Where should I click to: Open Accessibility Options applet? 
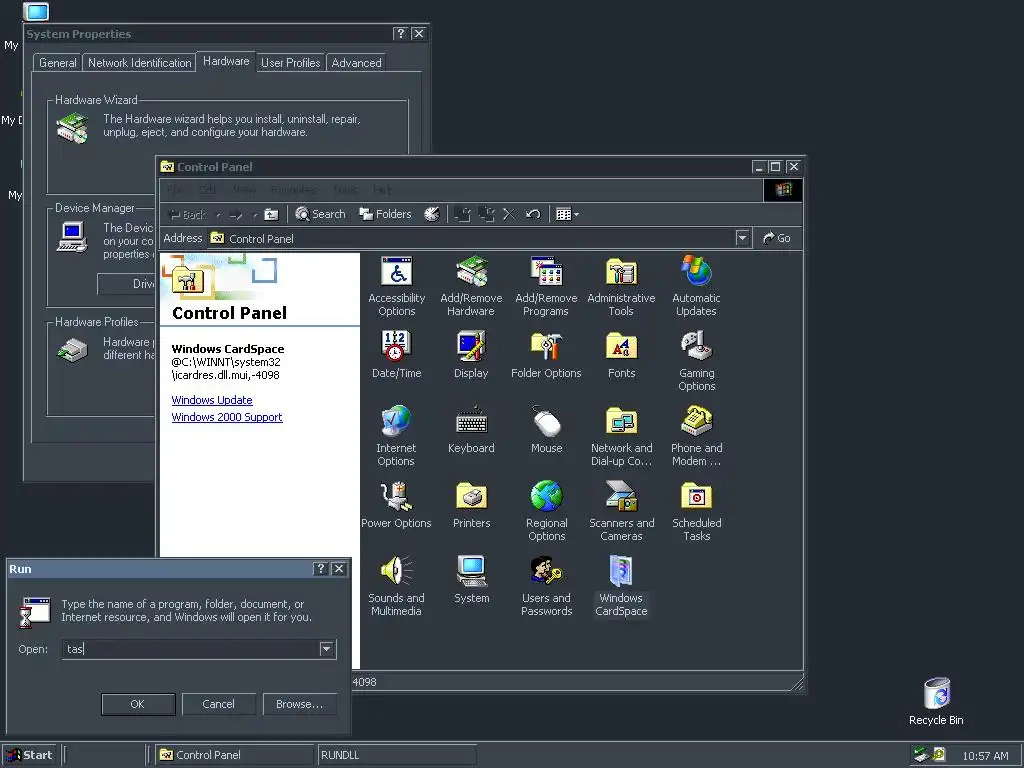396,286
